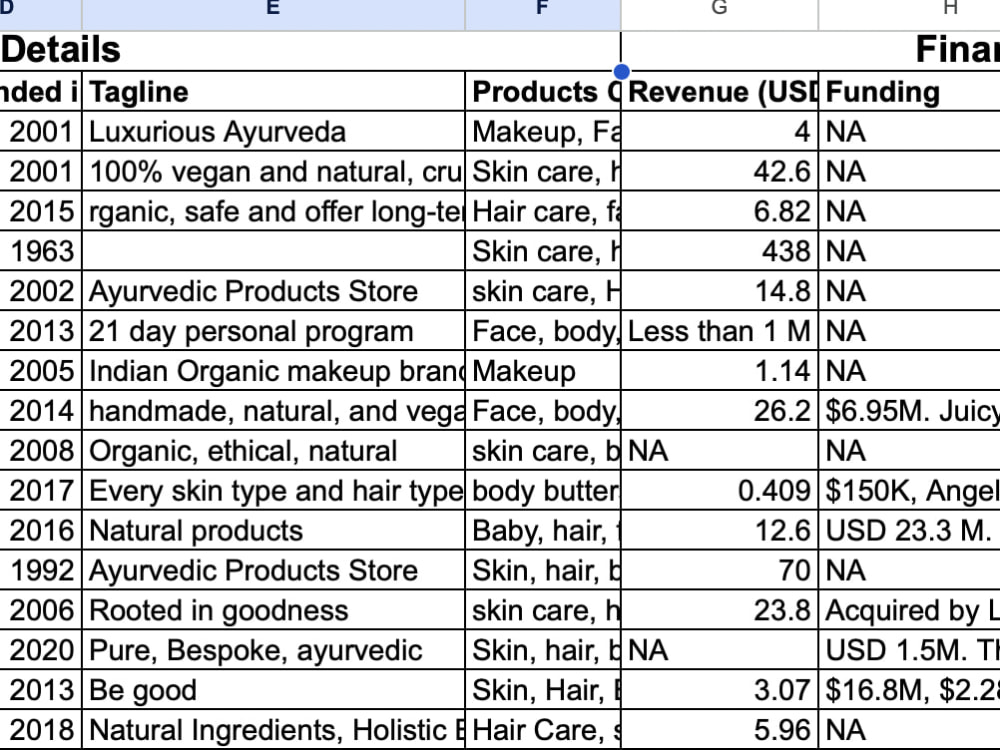Screen dimensions: 1000x750
Task: Click the Tagline header cell
Action: pos(274,91)
